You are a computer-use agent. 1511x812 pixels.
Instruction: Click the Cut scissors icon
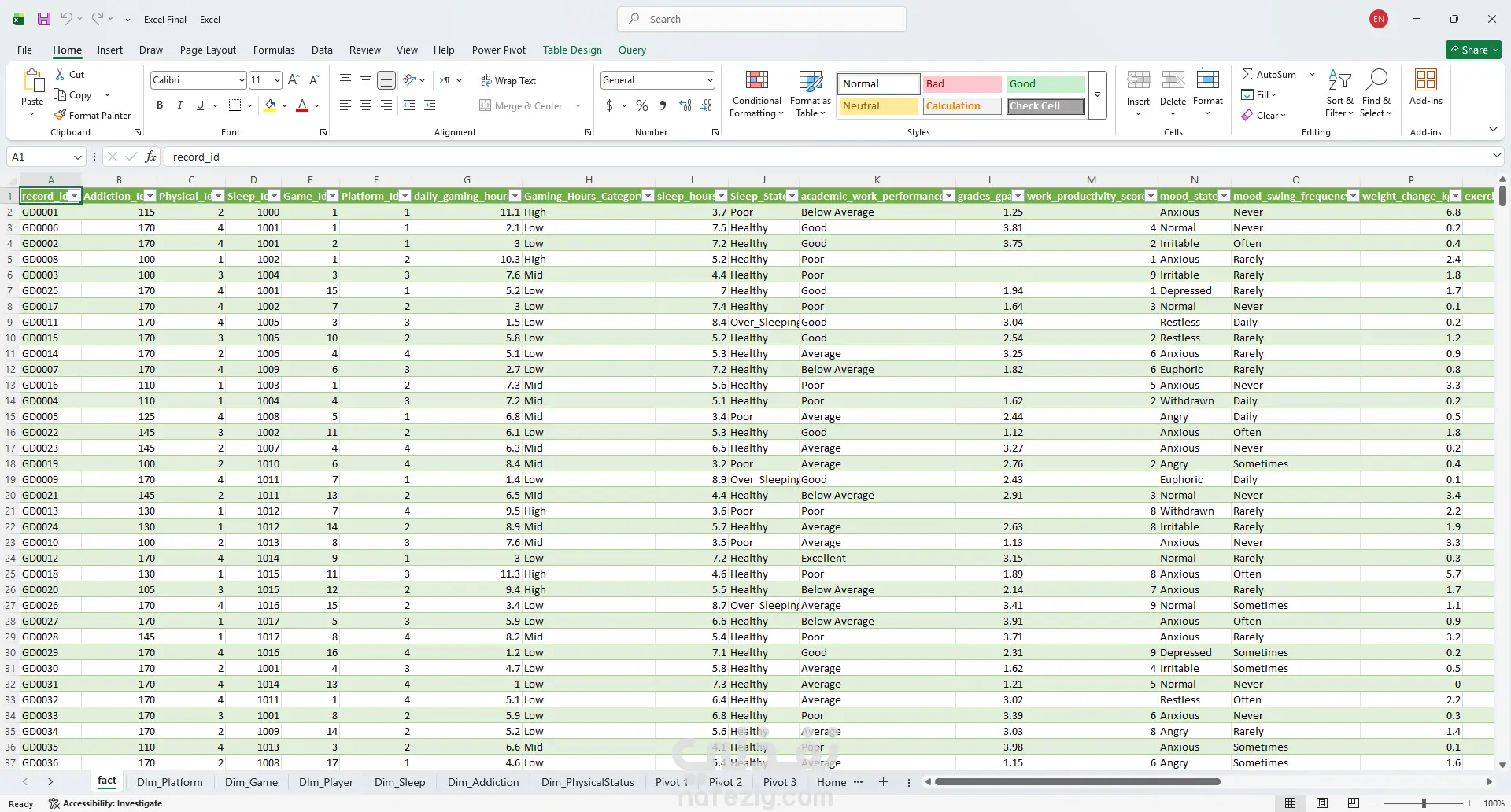(61, 74)
